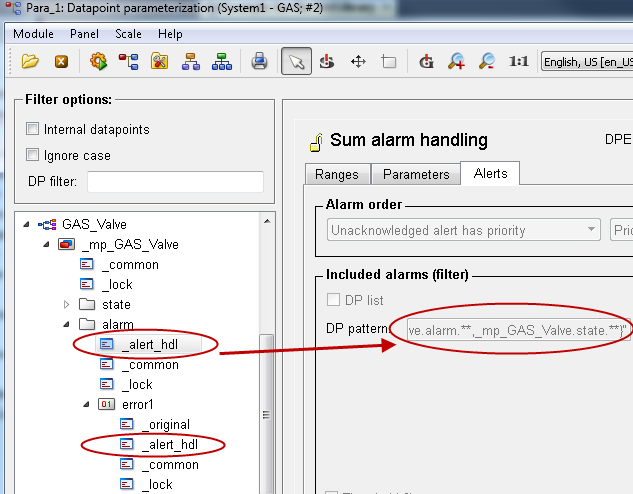Click the zoom out magnifier icon

(487, 61)
